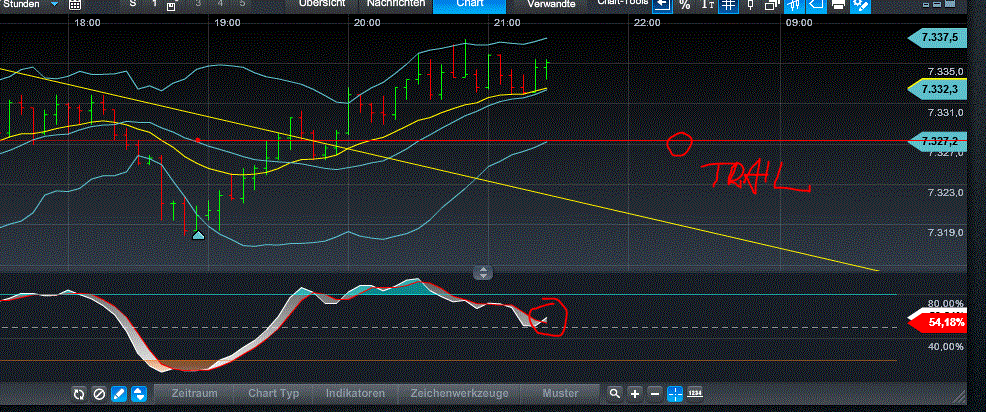Image resolution: width=986 pixels, height=412 pixels.
Task: Print the chart with printer icon
Action: pos(838,4)
